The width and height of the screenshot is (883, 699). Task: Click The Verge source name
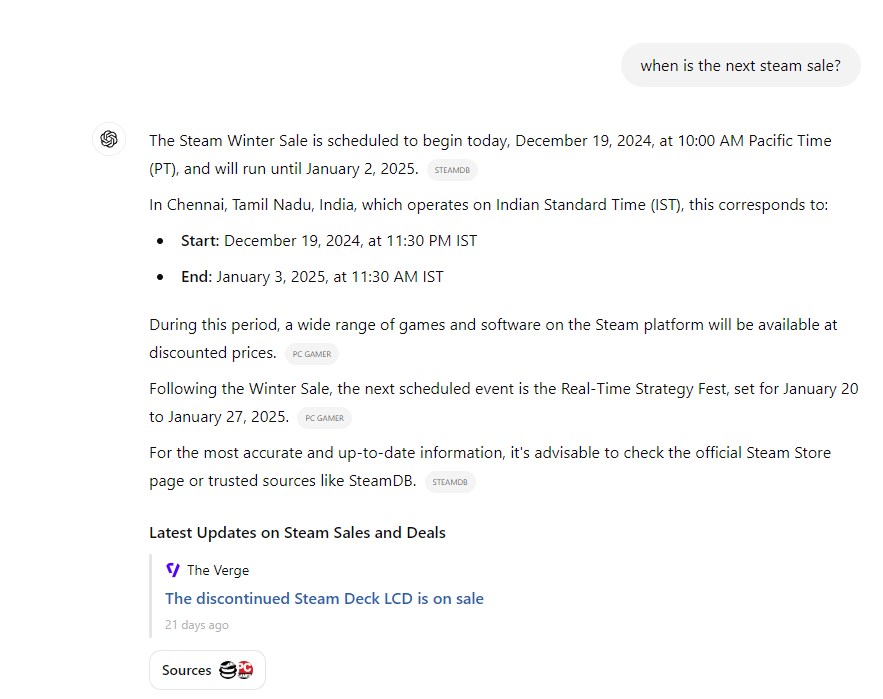(x=218, y=570)
